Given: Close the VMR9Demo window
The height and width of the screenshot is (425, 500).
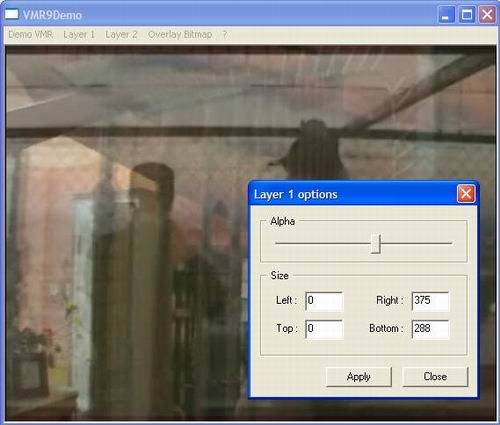Looking at the screenshot, I should tap(487, 15).
